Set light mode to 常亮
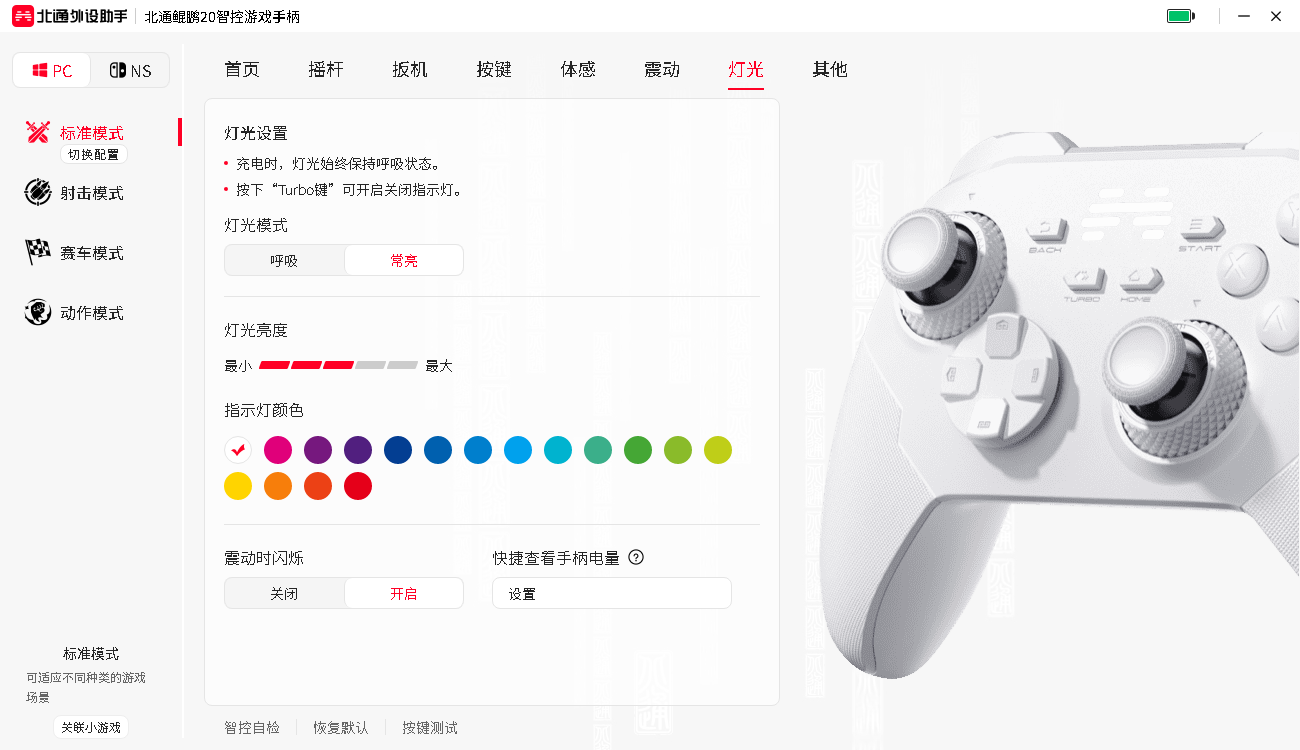This screenshot has height=750, width=1300. pos(404,260)
